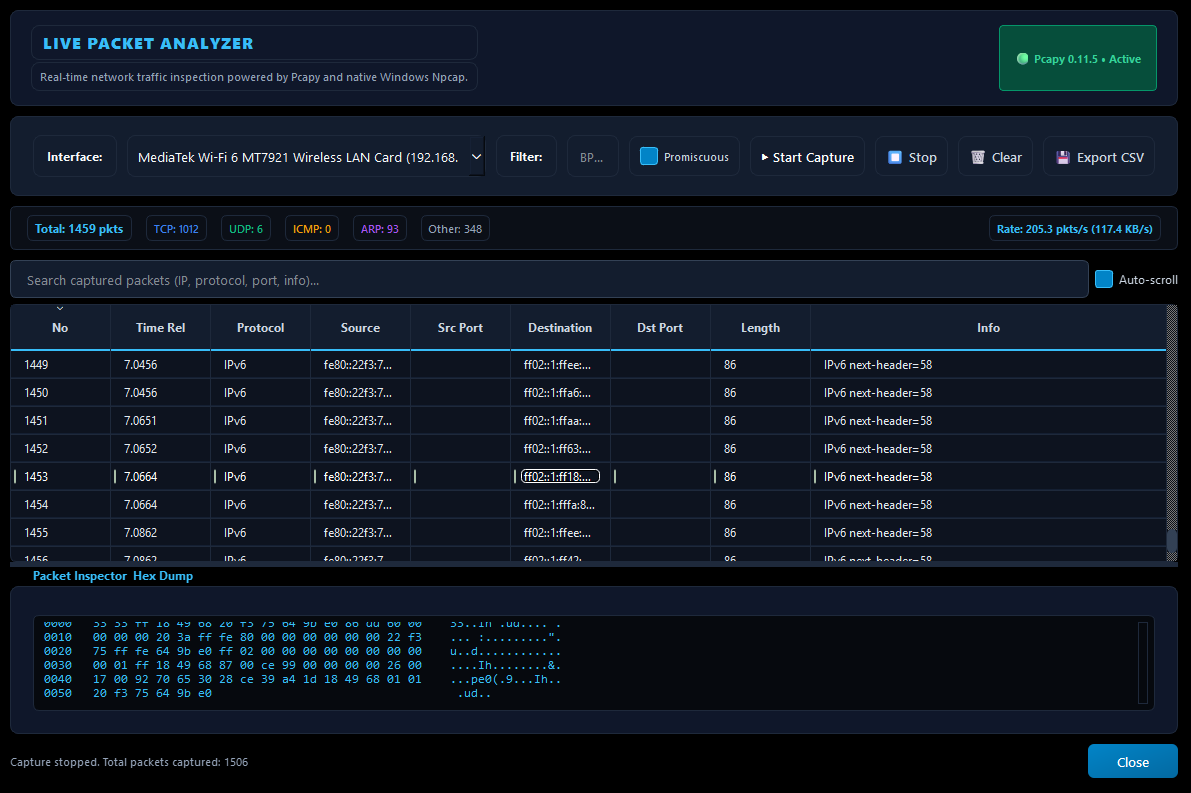Sort by Destination column header
This screenshot has height=793, width=1191.
click(560, 327)
